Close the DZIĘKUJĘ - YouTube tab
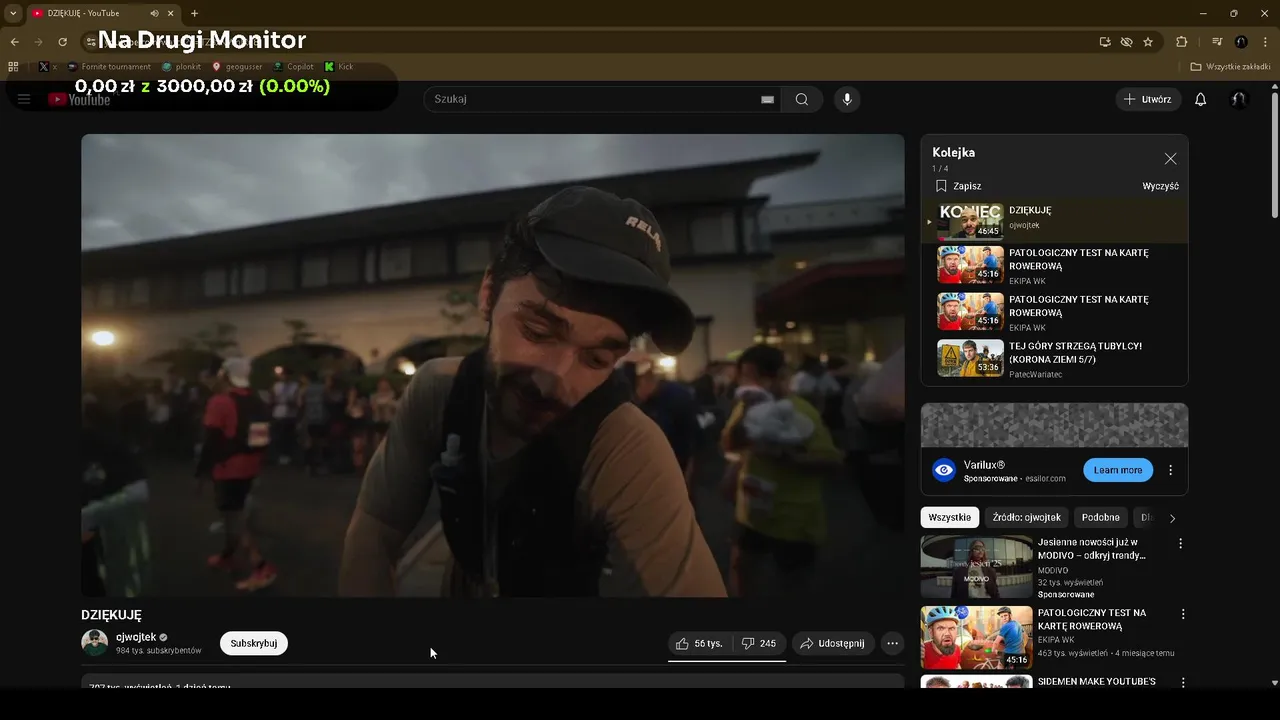The image size is (1280, 720). (x=172, y=13)
